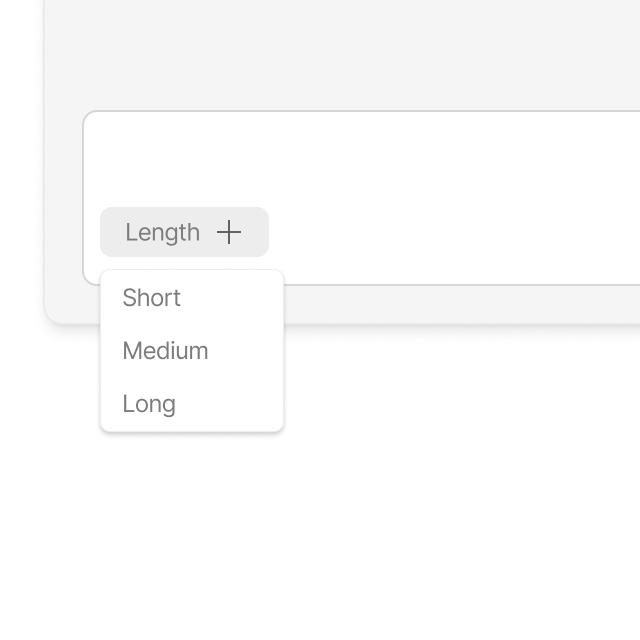
Task: Click the gray panel area above the input
Action: (340, 55)
